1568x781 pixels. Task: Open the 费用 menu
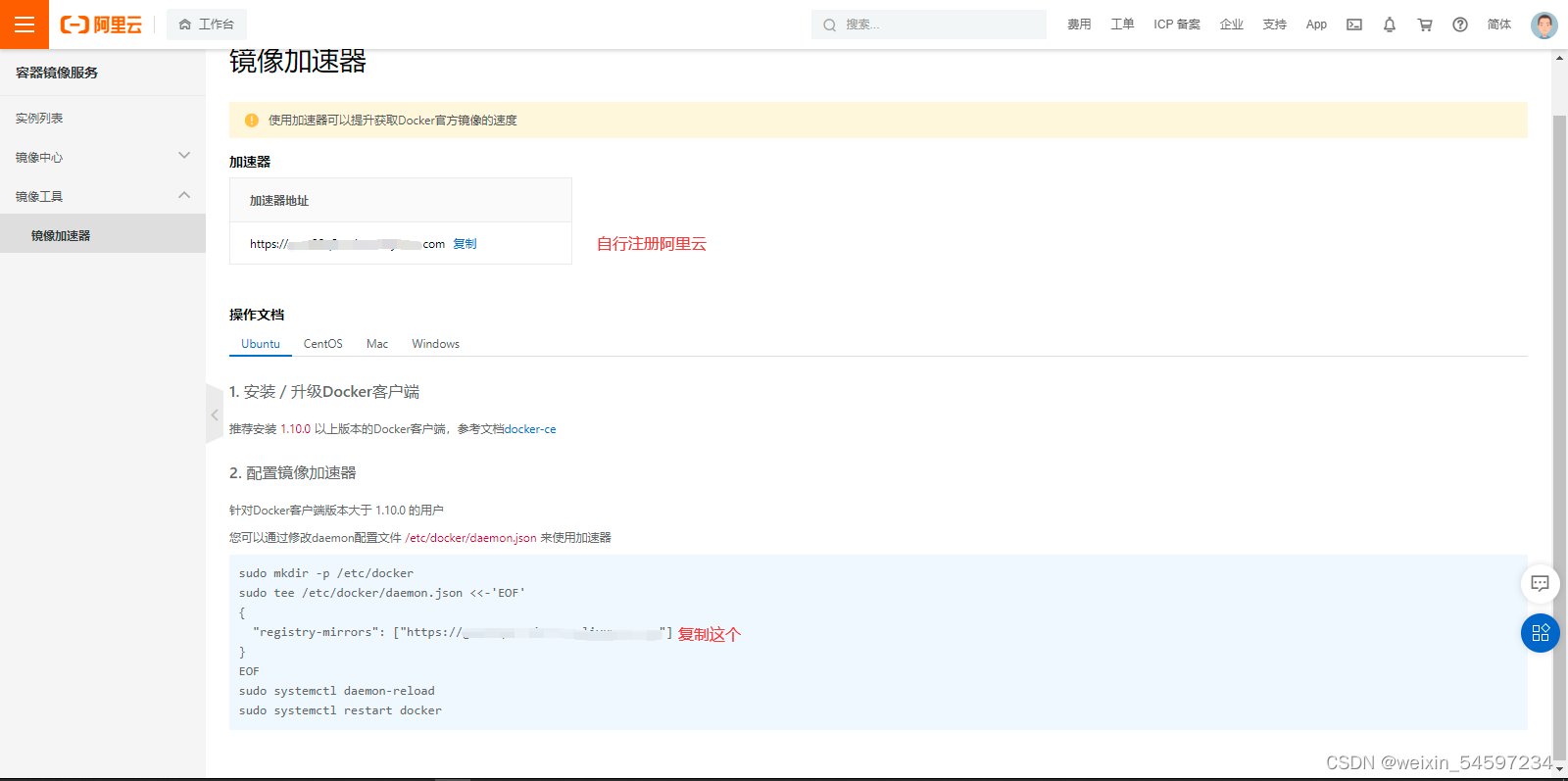point(1079,24)
